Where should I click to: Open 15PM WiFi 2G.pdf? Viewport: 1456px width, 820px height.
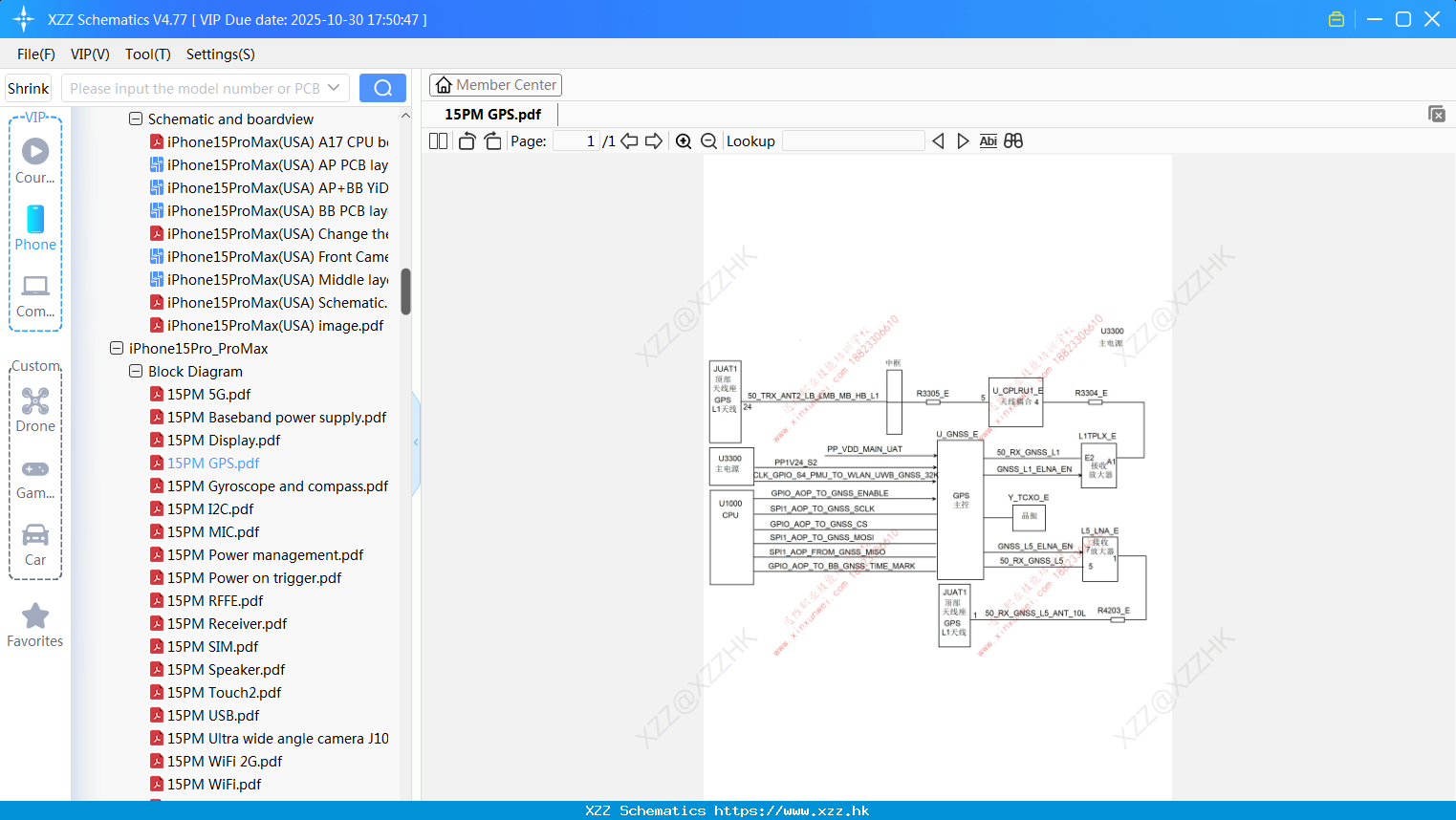click(225, 761)
